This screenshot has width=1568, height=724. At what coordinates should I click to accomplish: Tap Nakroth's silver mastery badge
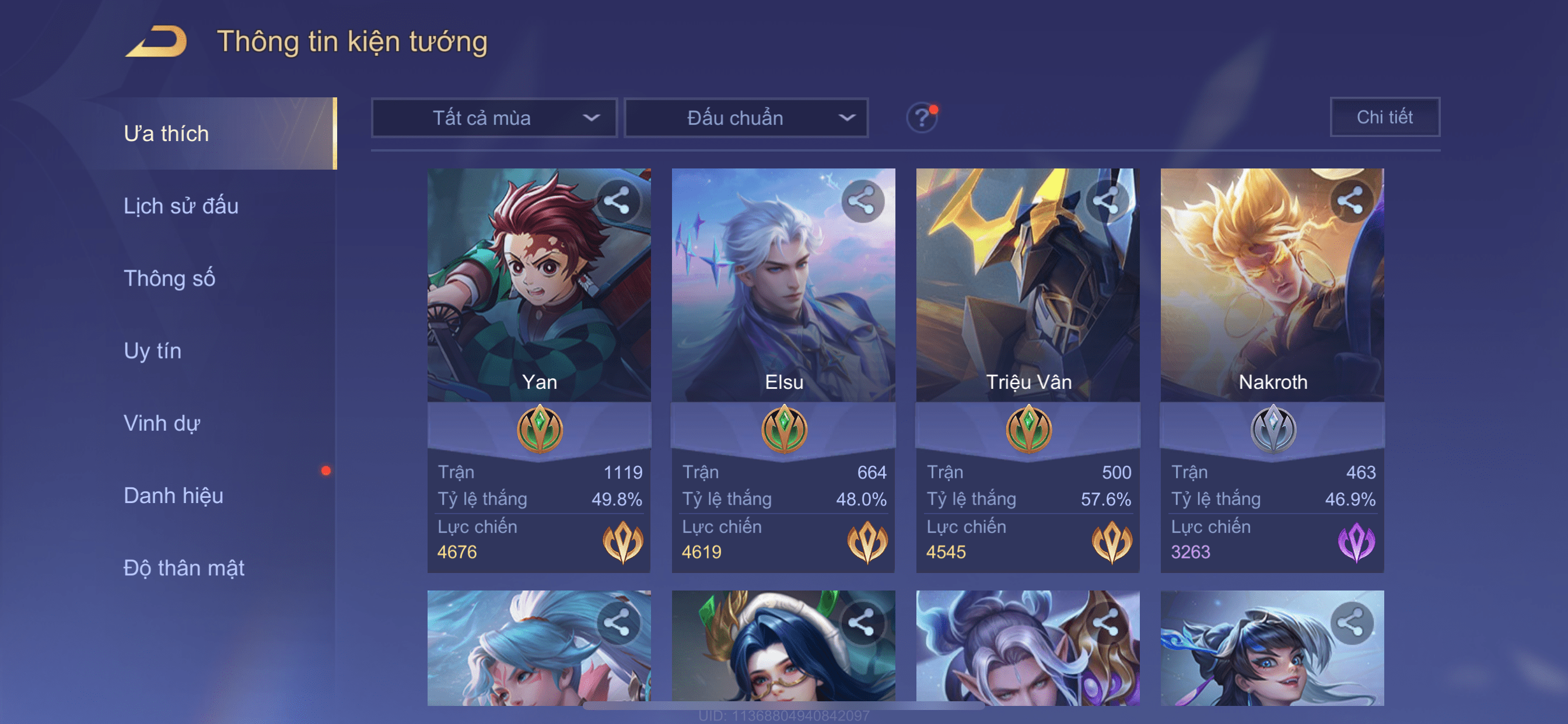point(1273,429)
